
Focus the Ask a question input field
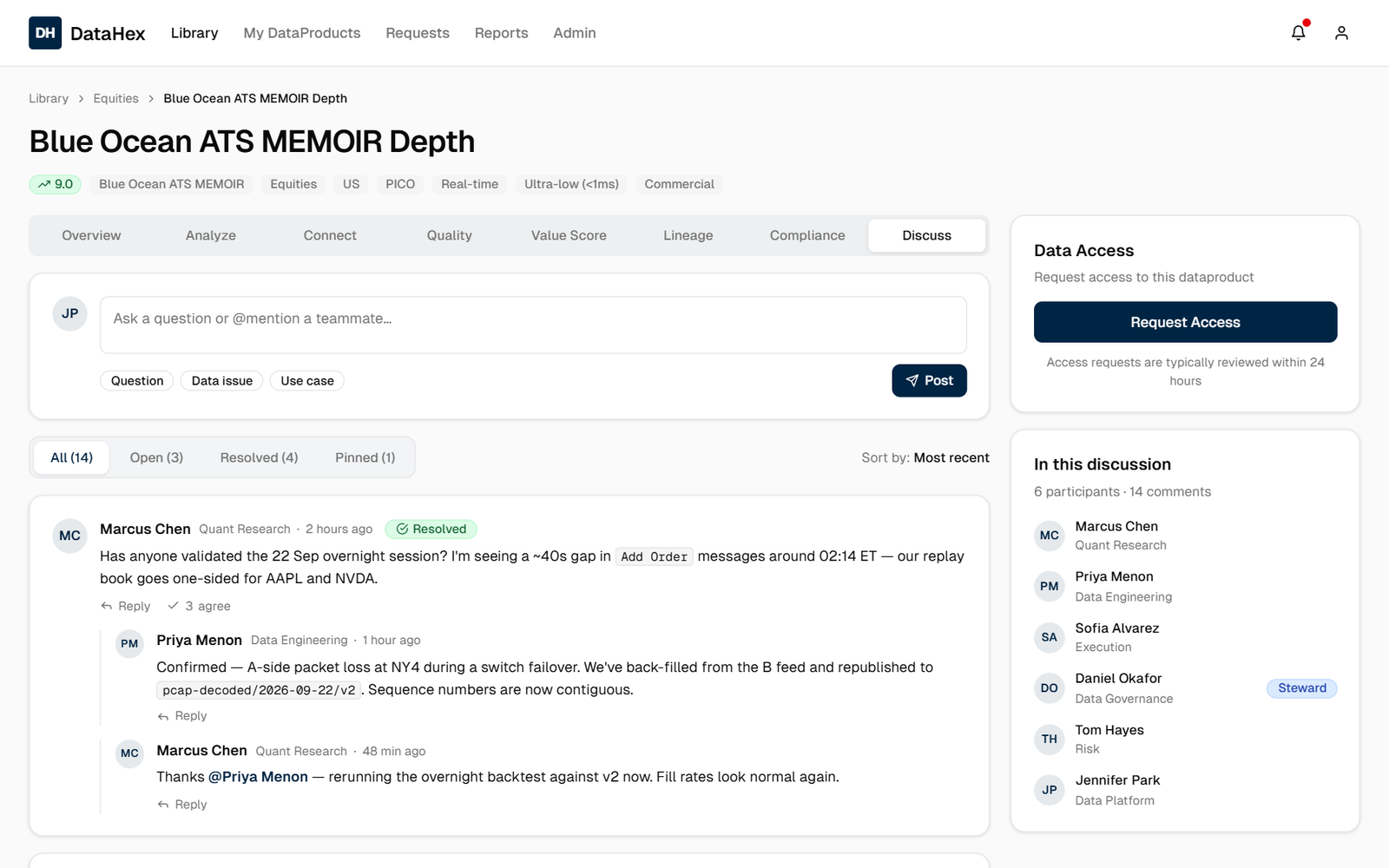click(x=533, y=325)
